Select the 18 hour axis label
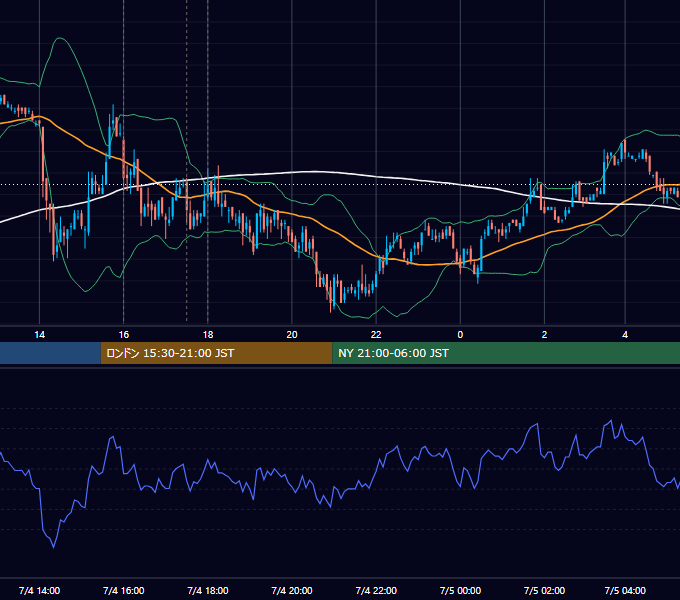 [x=208, y=335]
